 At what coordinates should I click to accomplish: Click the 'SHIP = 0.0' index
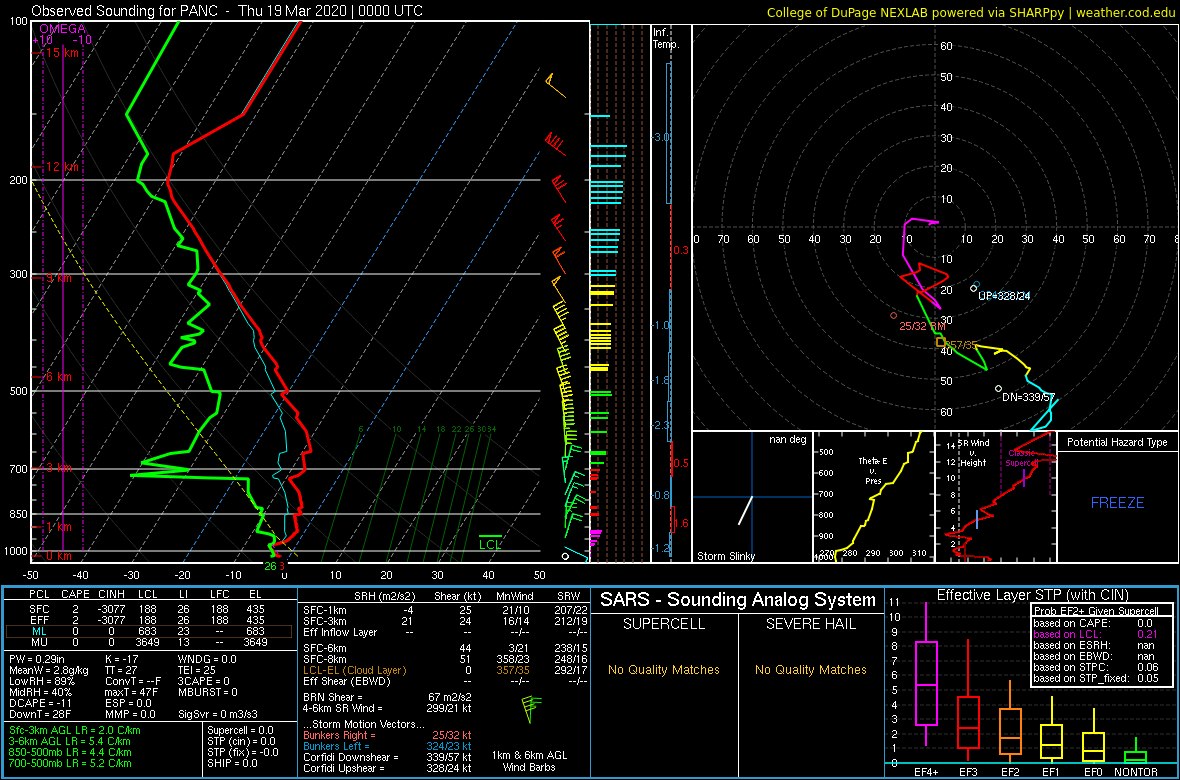(x=233, y=763)
